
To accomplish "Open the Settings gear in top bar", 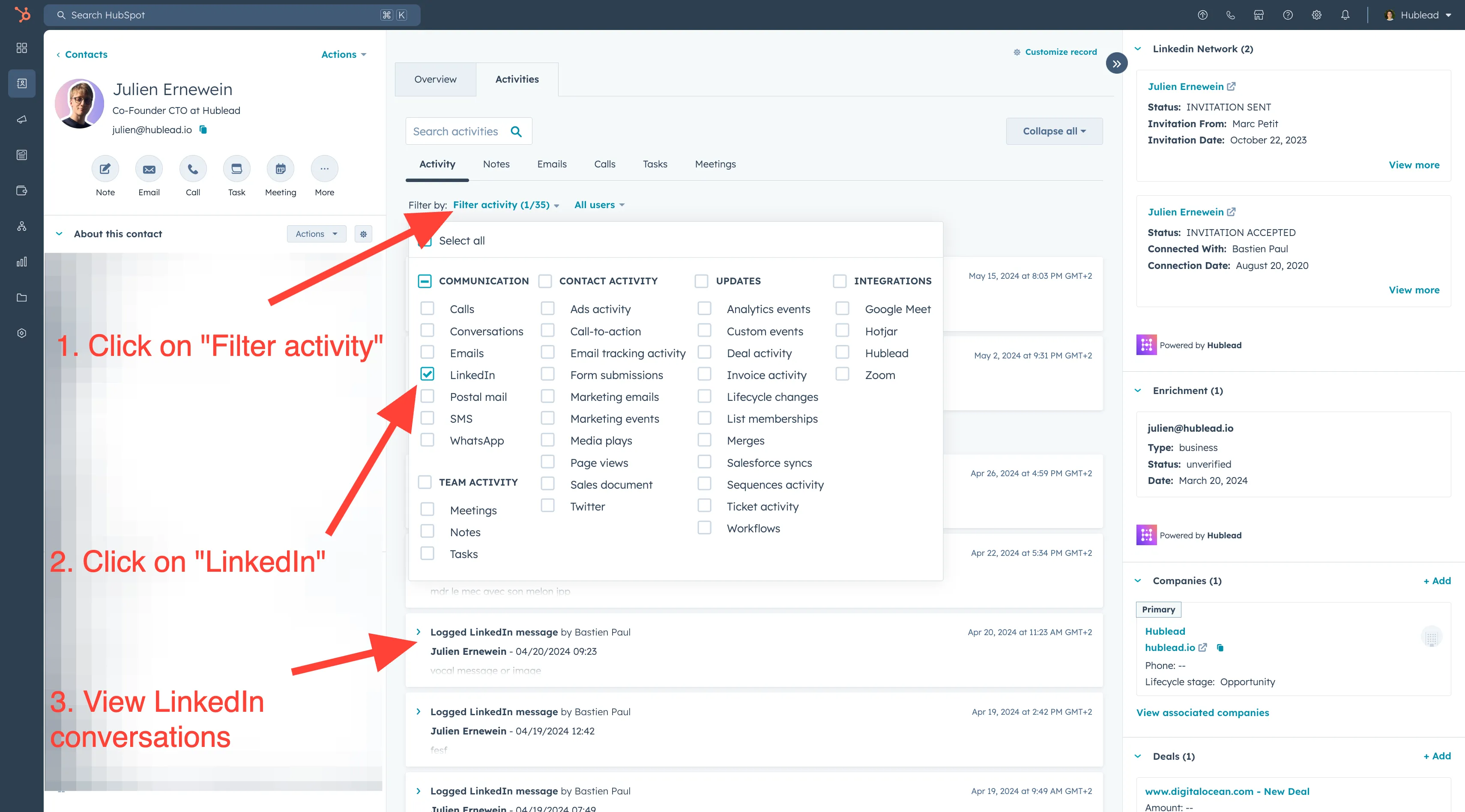I will (1316, 15).
